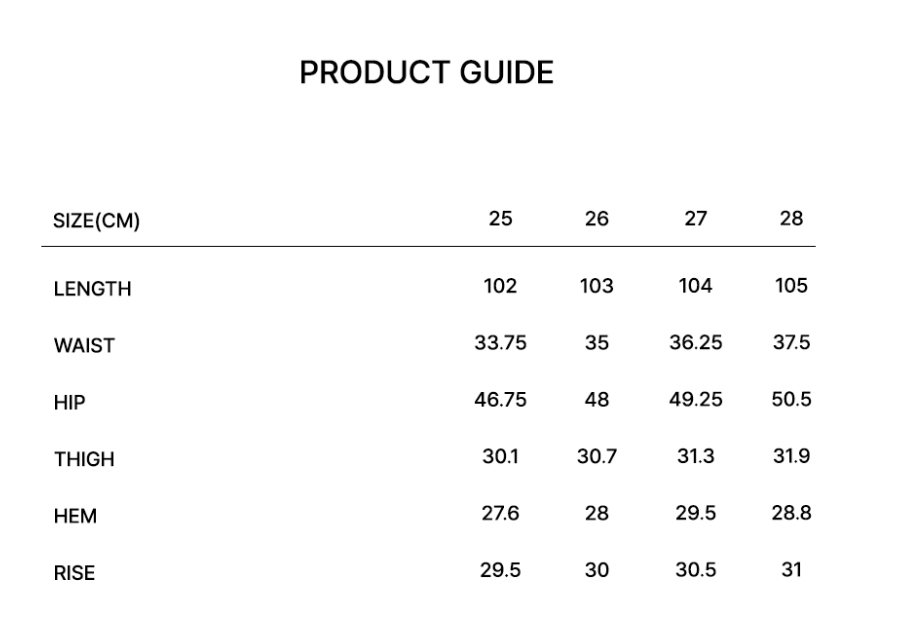Click the THIGH row label
This screenshot has height=627, width=900.
click(84, 460)
